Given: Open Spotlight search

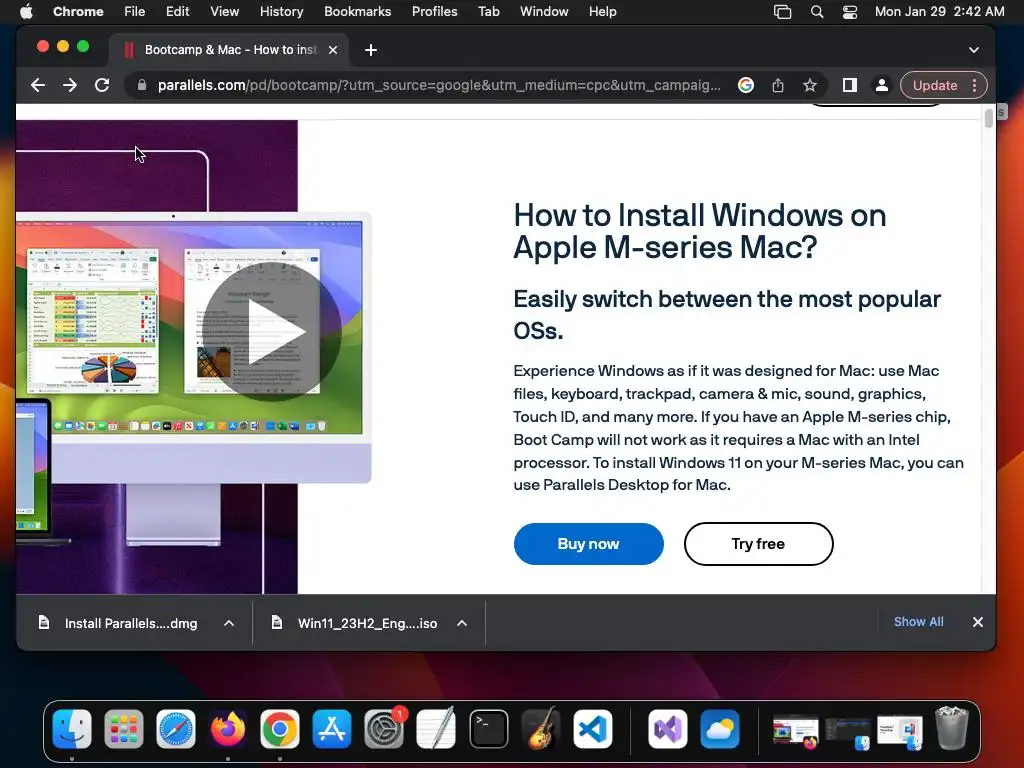Looking at the screenshot, I should [816, 12].
